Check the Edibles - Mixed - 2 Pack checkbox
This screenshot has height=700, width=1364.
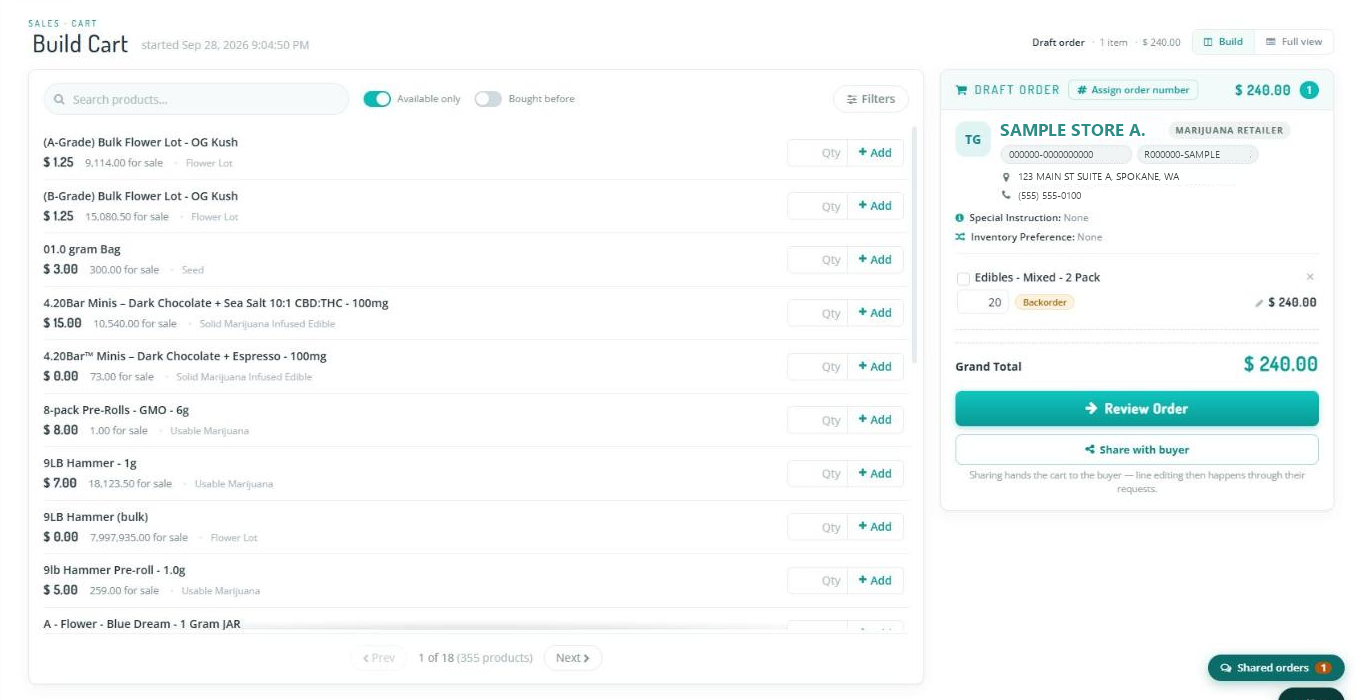(963, 278)
